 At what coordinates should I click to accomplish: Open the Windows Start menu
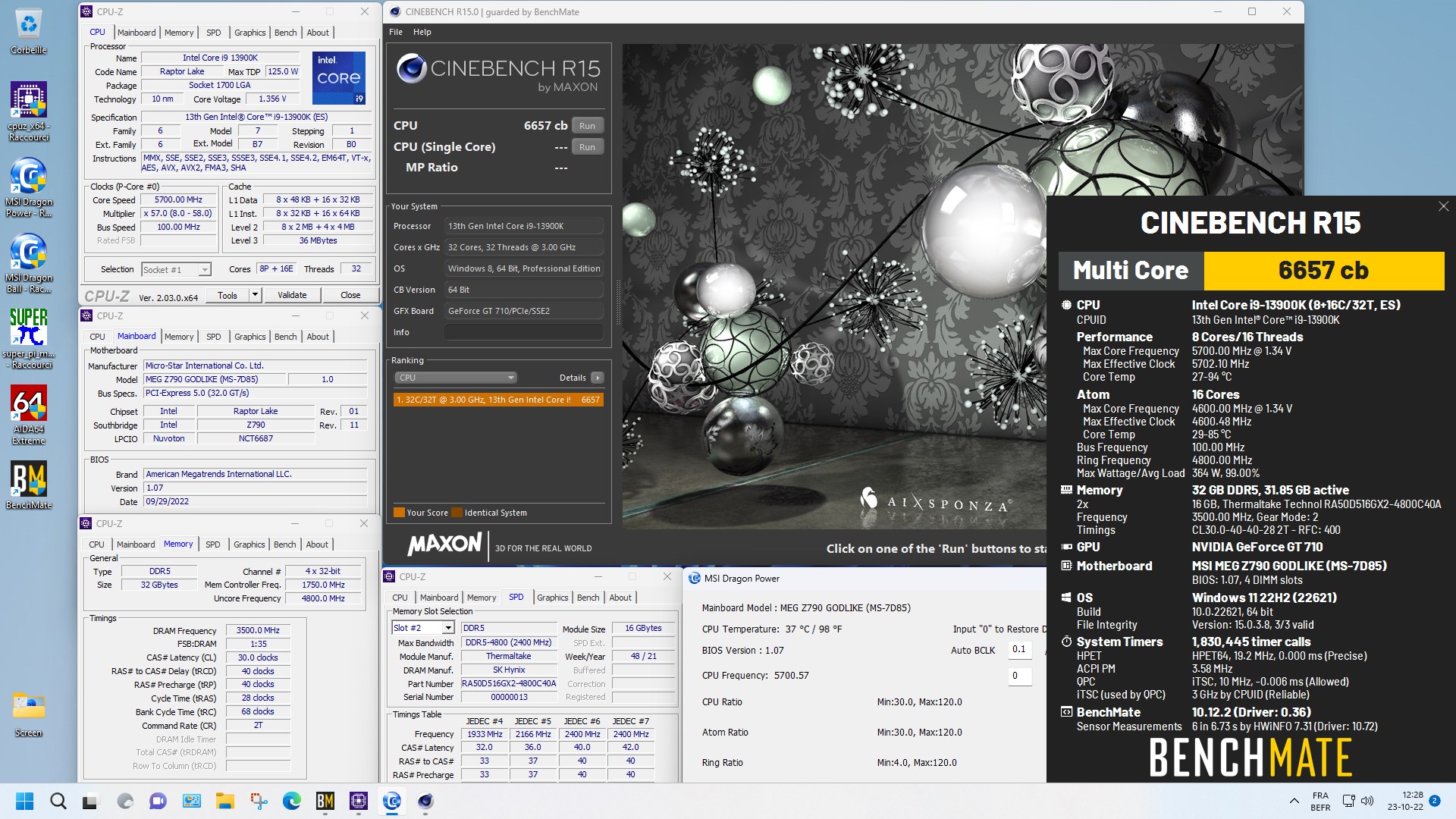(x=24, y=801)
